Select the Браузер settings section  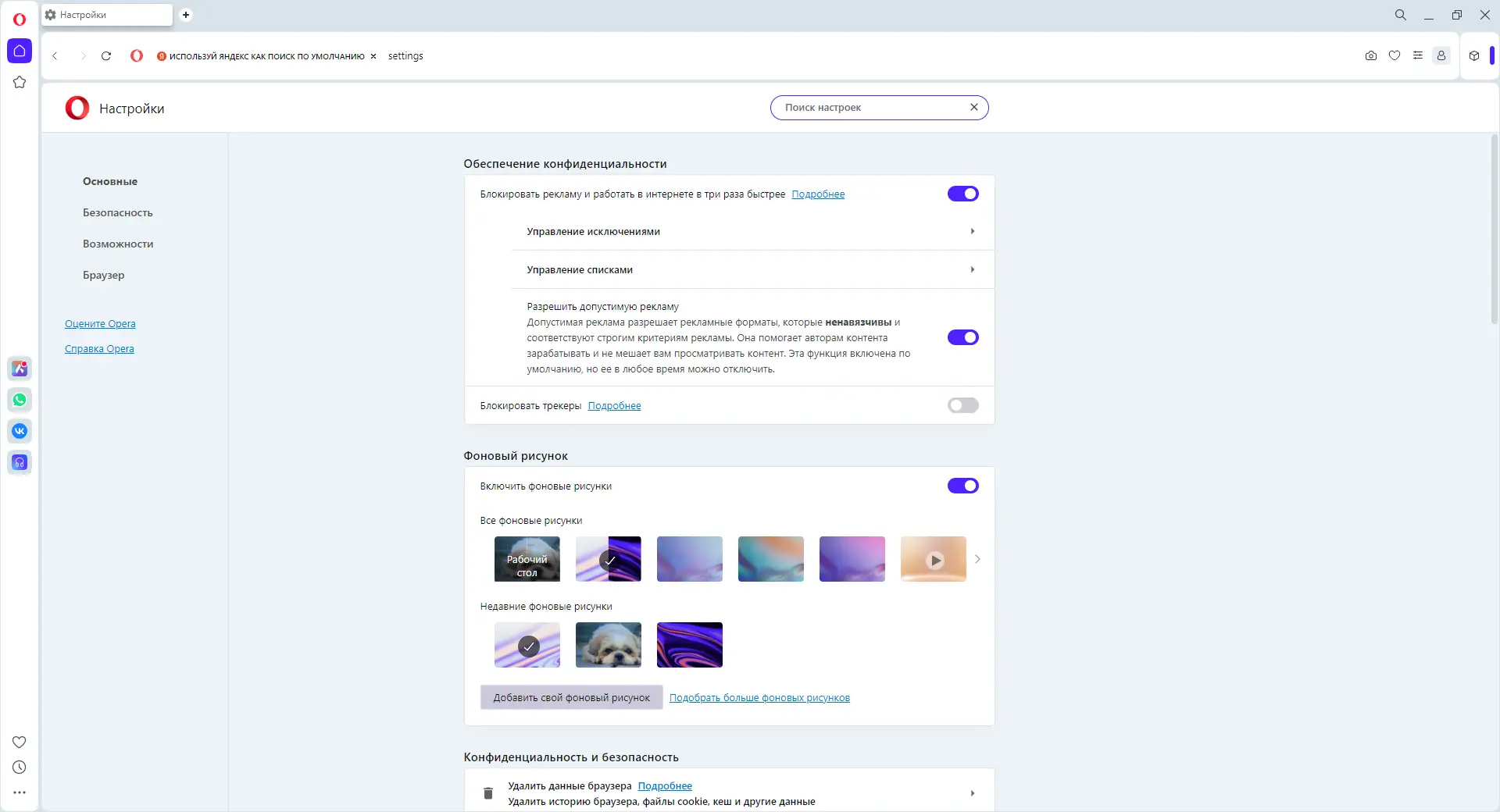click(x=104, y=275)
